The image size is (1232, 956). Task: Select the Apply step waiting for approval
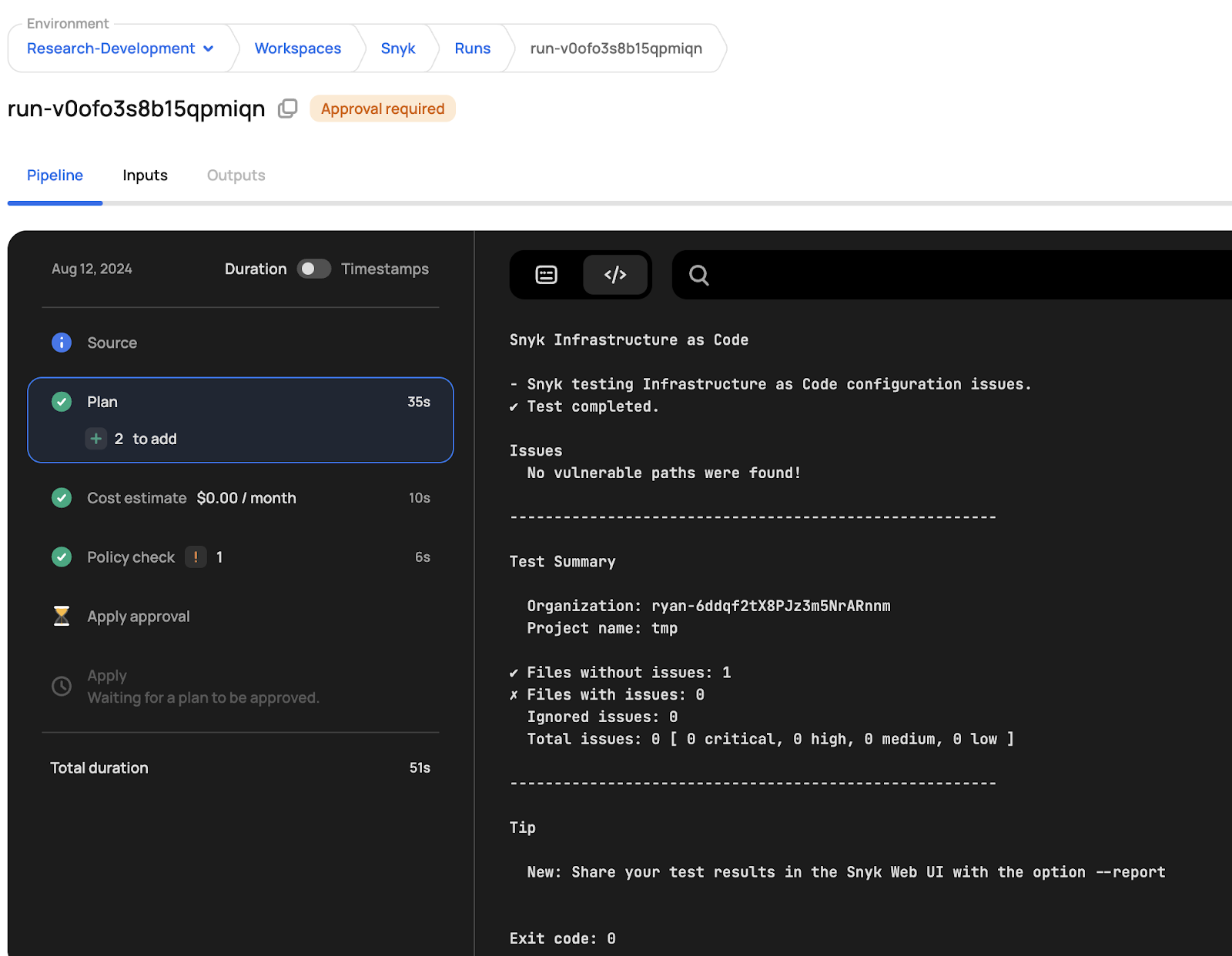tap(240, 686)
